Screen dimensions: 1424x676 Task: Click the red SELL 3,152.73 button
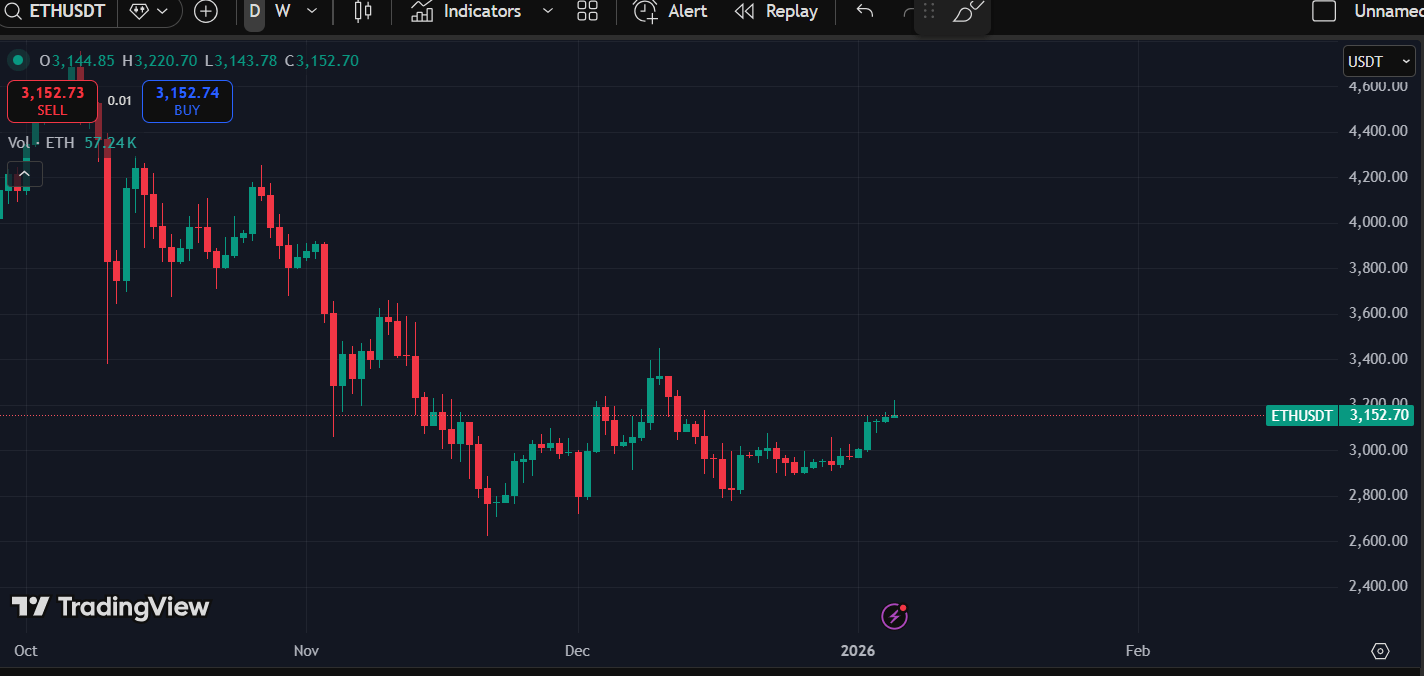(52, 101)
